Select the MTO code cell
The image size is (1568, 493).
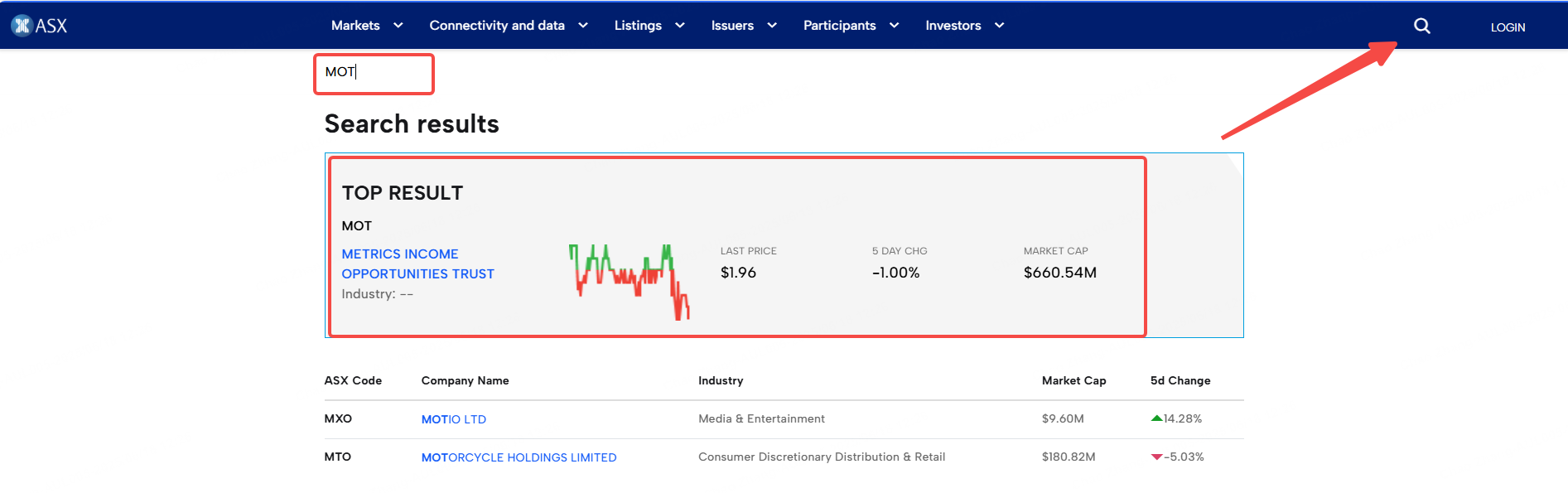[x=338, y=457]
